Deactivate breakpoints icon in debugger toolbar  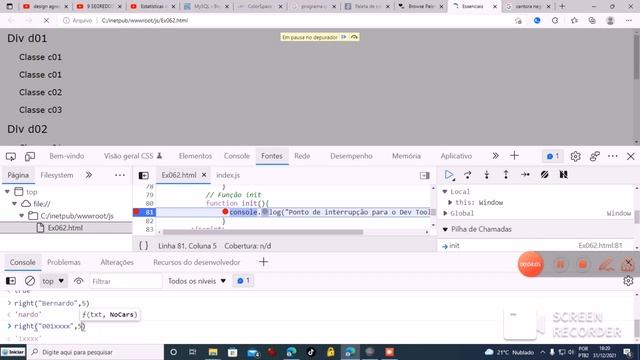(544, 175)
